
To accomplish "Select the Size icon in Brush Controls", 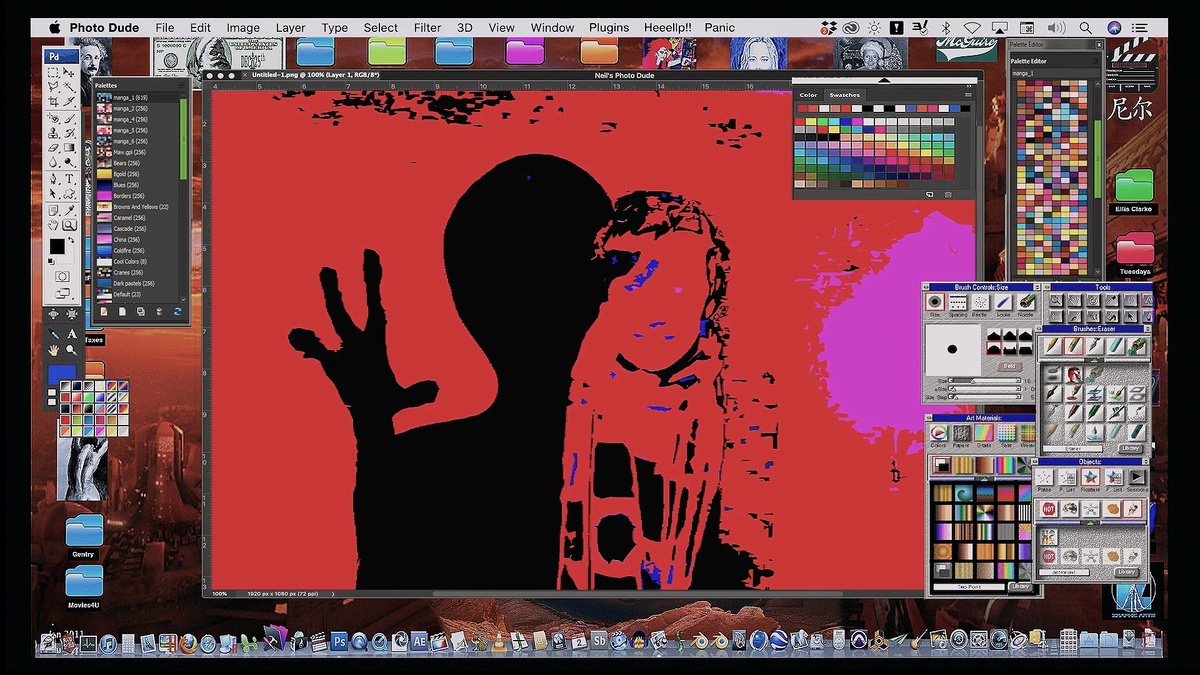I will tap(935, 301).
